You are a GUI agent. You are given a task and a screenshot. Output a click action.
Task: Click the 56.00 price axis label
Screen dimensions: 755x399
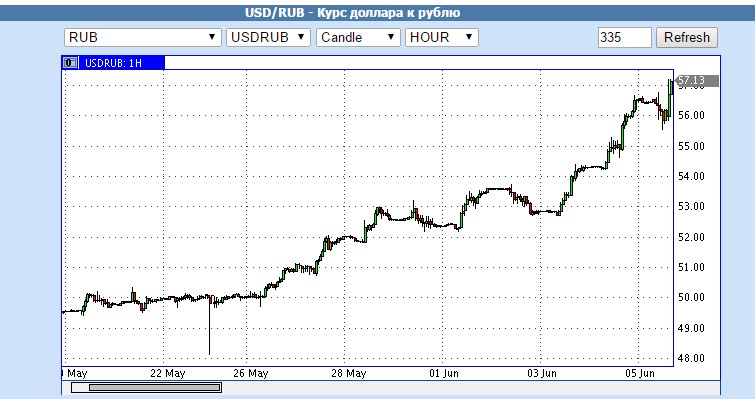click(x=691, y=115)
